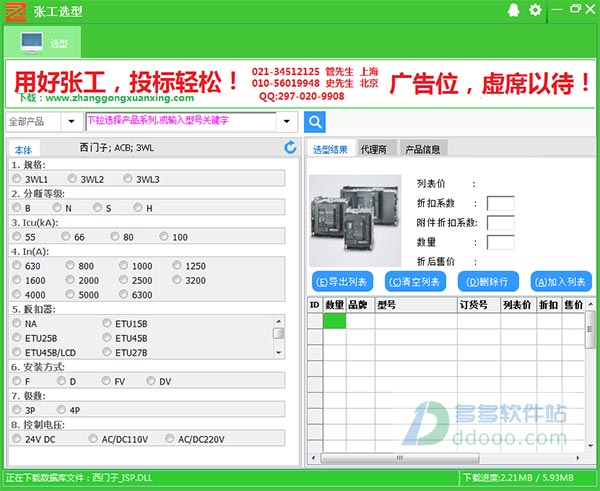Pick the ETU15B trip unit
Image resolution: width=600 pixels, height=491 pixels.
click(107, 323)
